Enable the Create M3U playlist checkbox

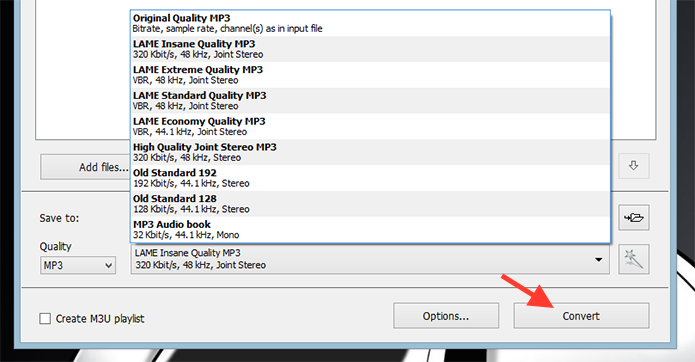pyautogui.click(x=45, y=319)
